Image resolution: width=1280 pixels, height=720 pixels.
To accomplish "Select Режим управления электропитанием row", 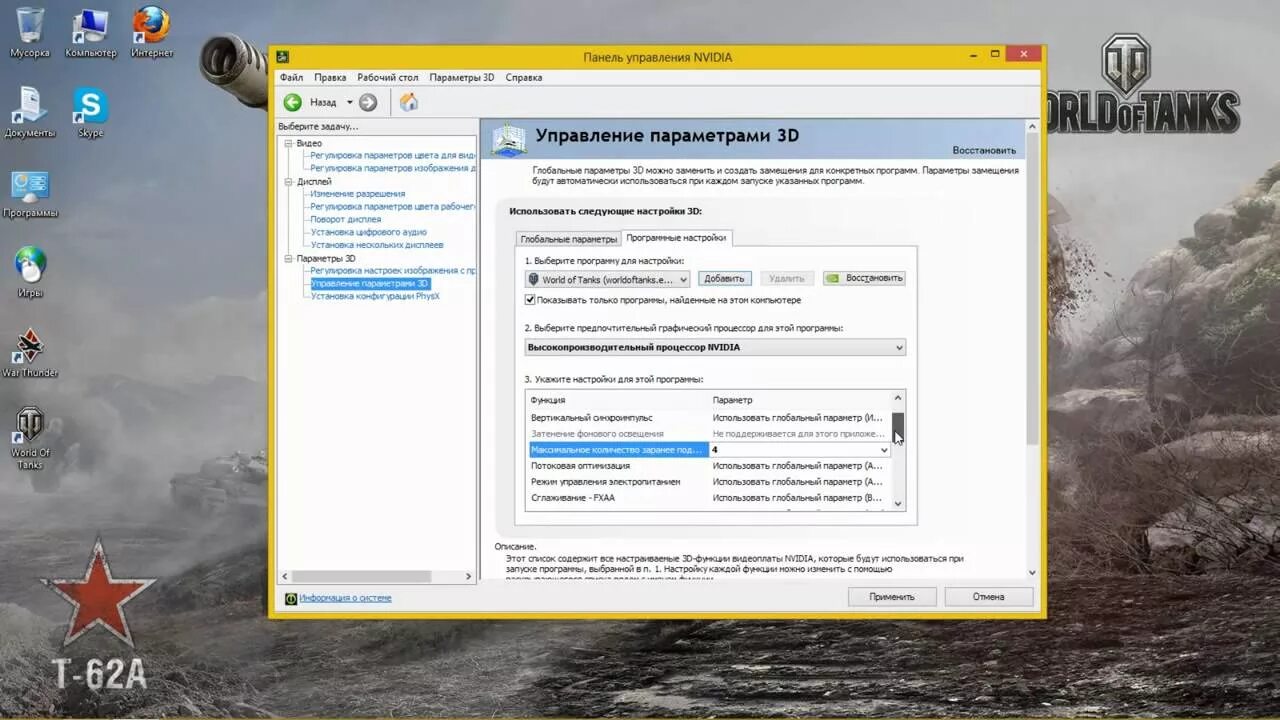I will click(x=709, y=482).
